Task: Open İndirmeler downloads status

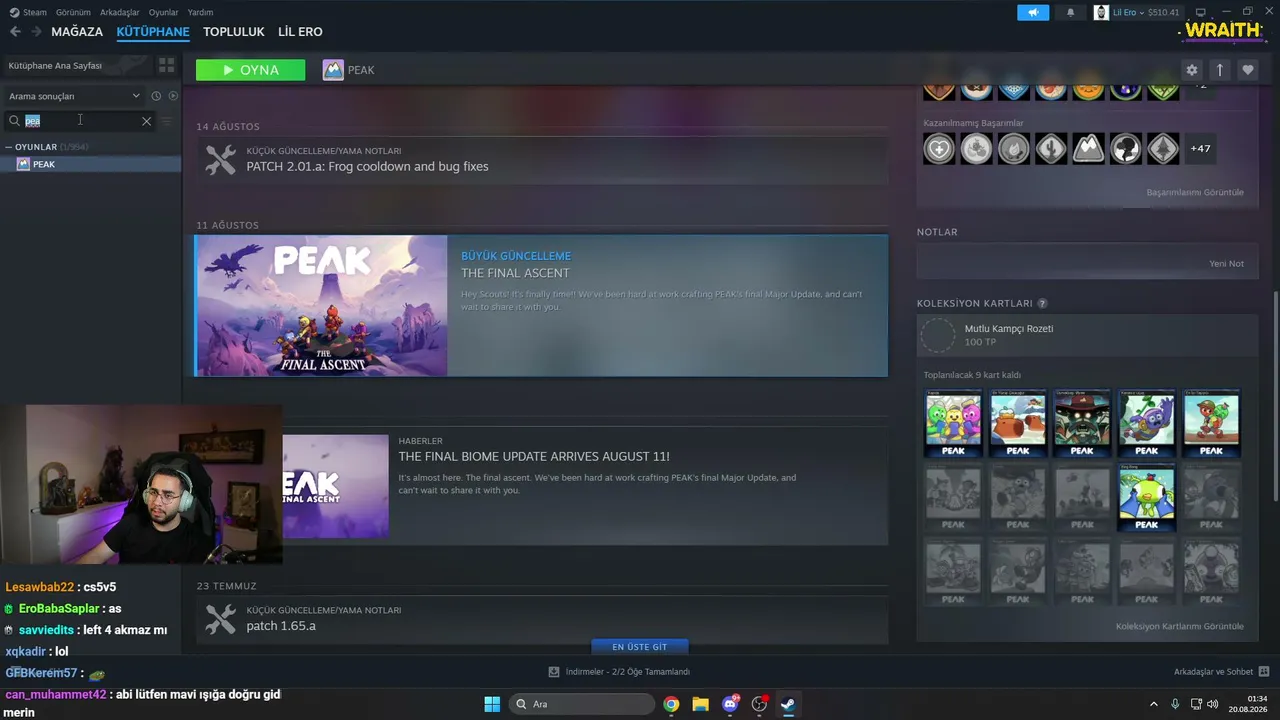Action: [x=619, y=672]
